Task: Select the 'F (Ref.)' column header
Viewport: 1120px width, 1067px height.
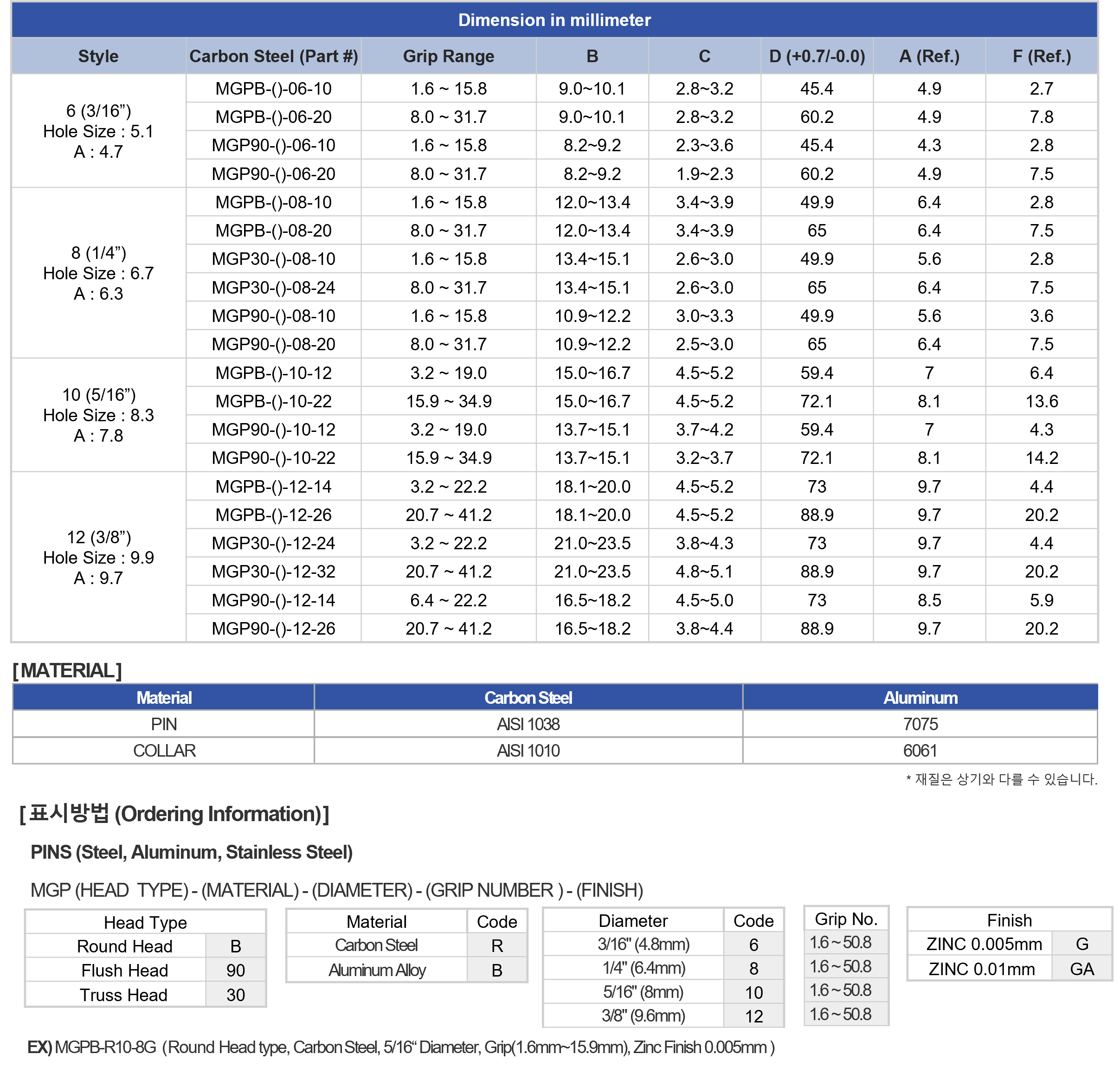Action: coord(1042,56)
